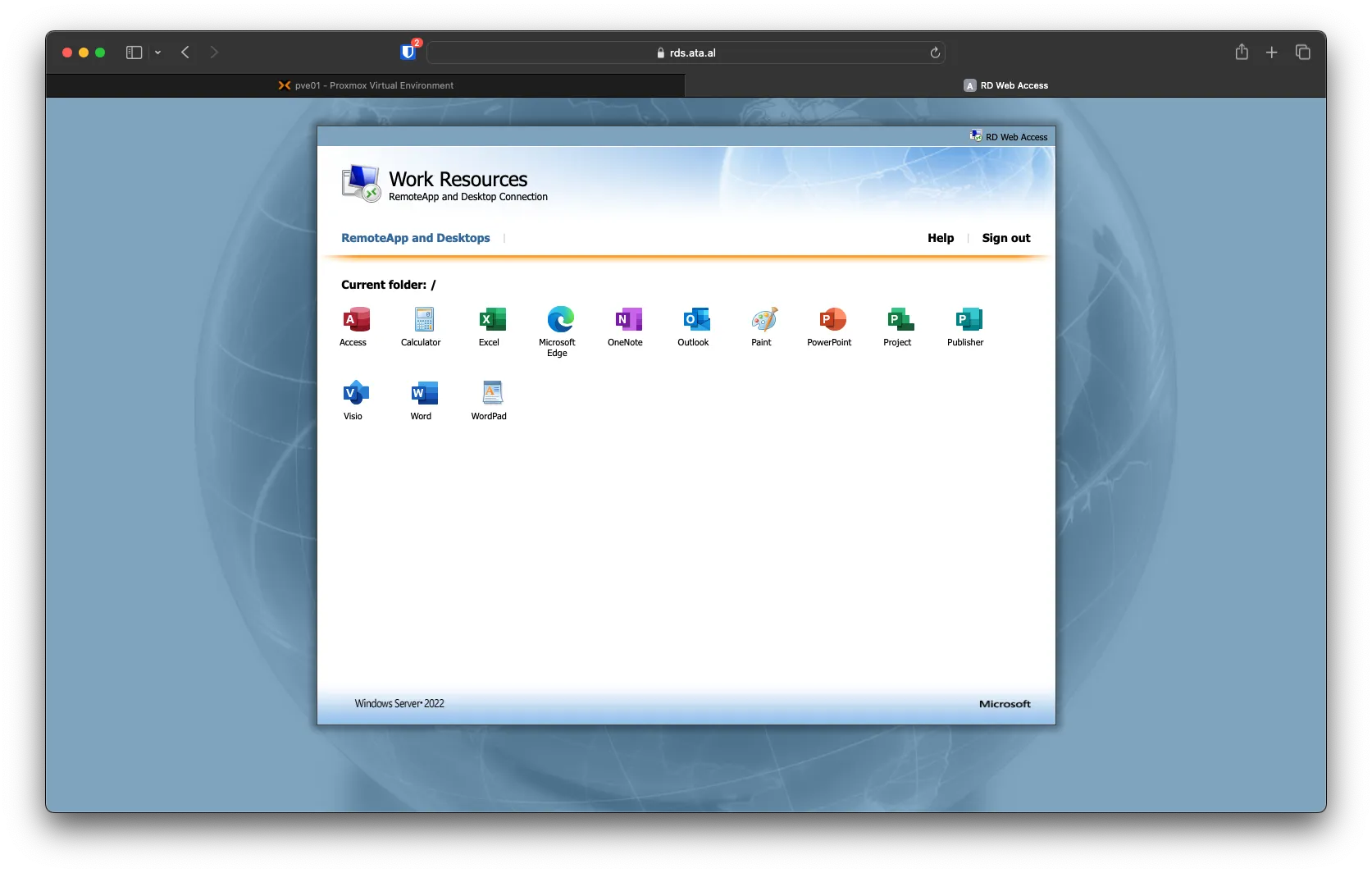The width and height of the screenshot is (1372, 873).
Task: Open the RemoteApp and Desktops tab
Action: tap(416, 238)
